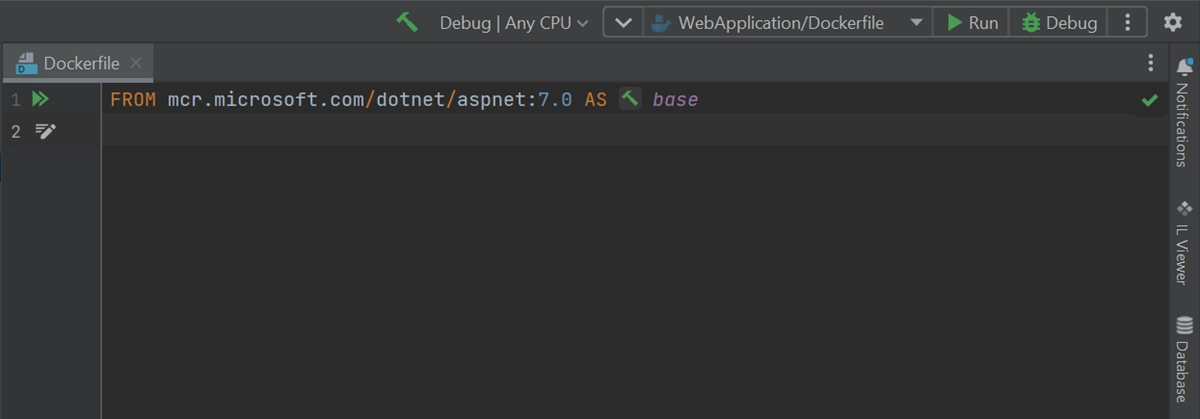The width and height of the screenshot is (1200, 419).
Task: Open the IDE settings gear
Action: tap(1173, 22)
